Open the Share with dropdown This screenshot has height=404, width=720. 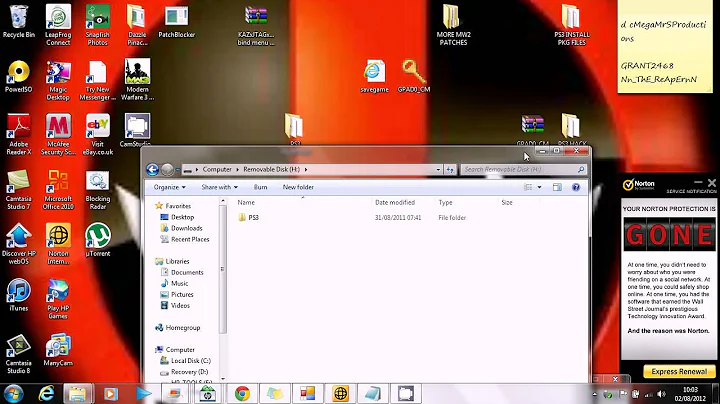pos(219,187)
